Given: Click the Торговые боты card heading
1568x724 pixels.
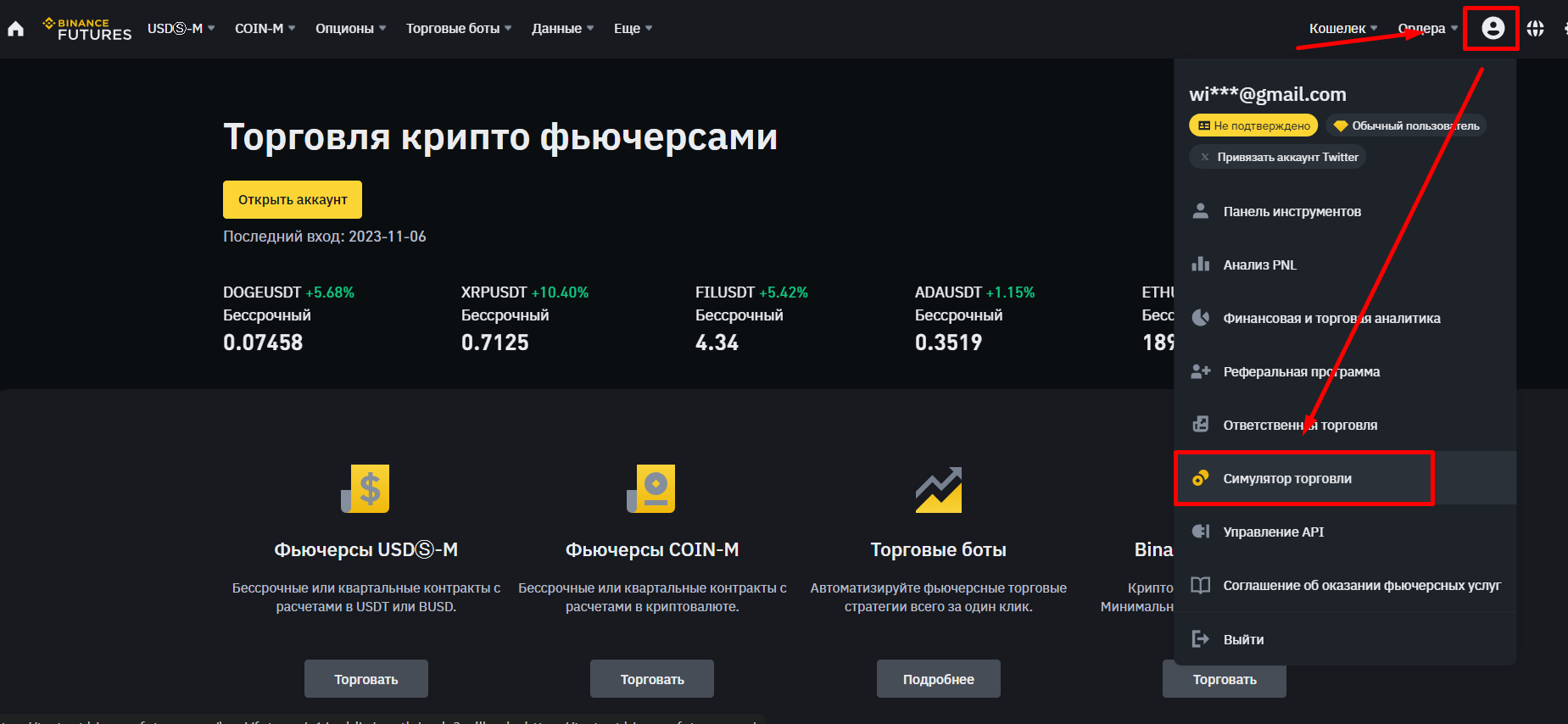Looking at the screenshot, I should pyautogui.click(x=939, y=549).
